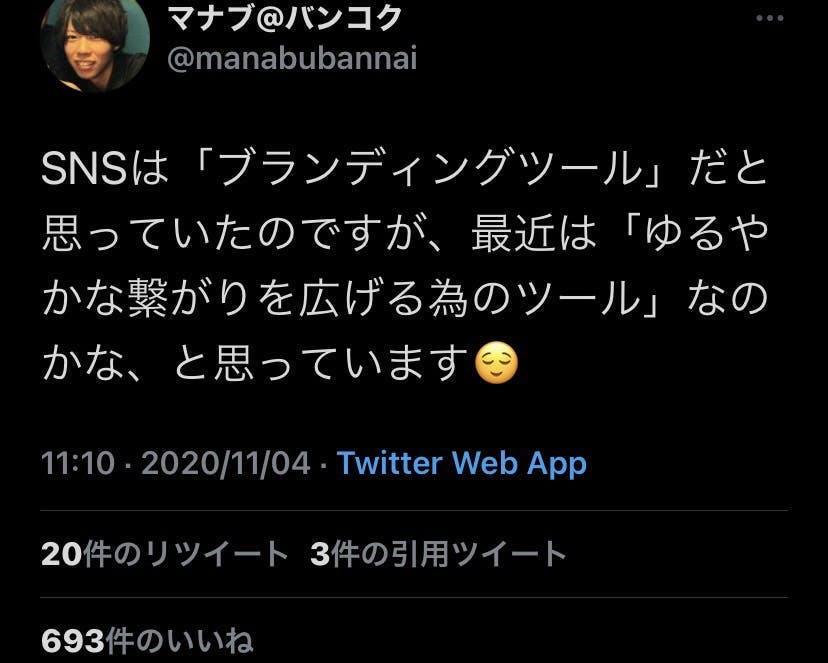Screen dimensions: 828x663
Task: Open the @manabubannai handle link
Action: pyautogui.click(x=292, y=59)
